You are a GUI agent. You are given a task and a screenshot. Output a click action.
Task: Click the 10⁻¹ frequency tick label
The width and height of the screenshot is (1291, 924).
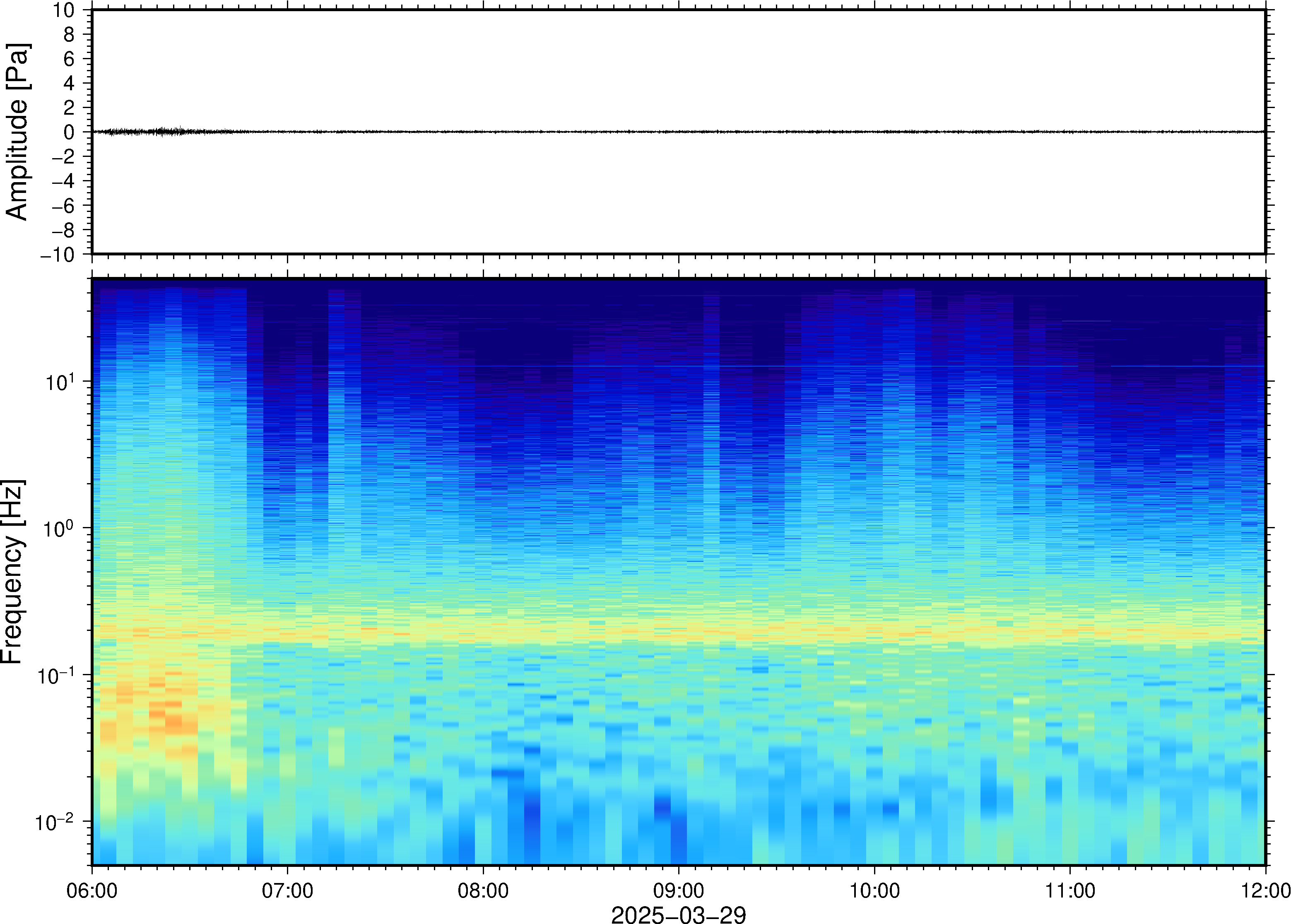click(56, 675)
